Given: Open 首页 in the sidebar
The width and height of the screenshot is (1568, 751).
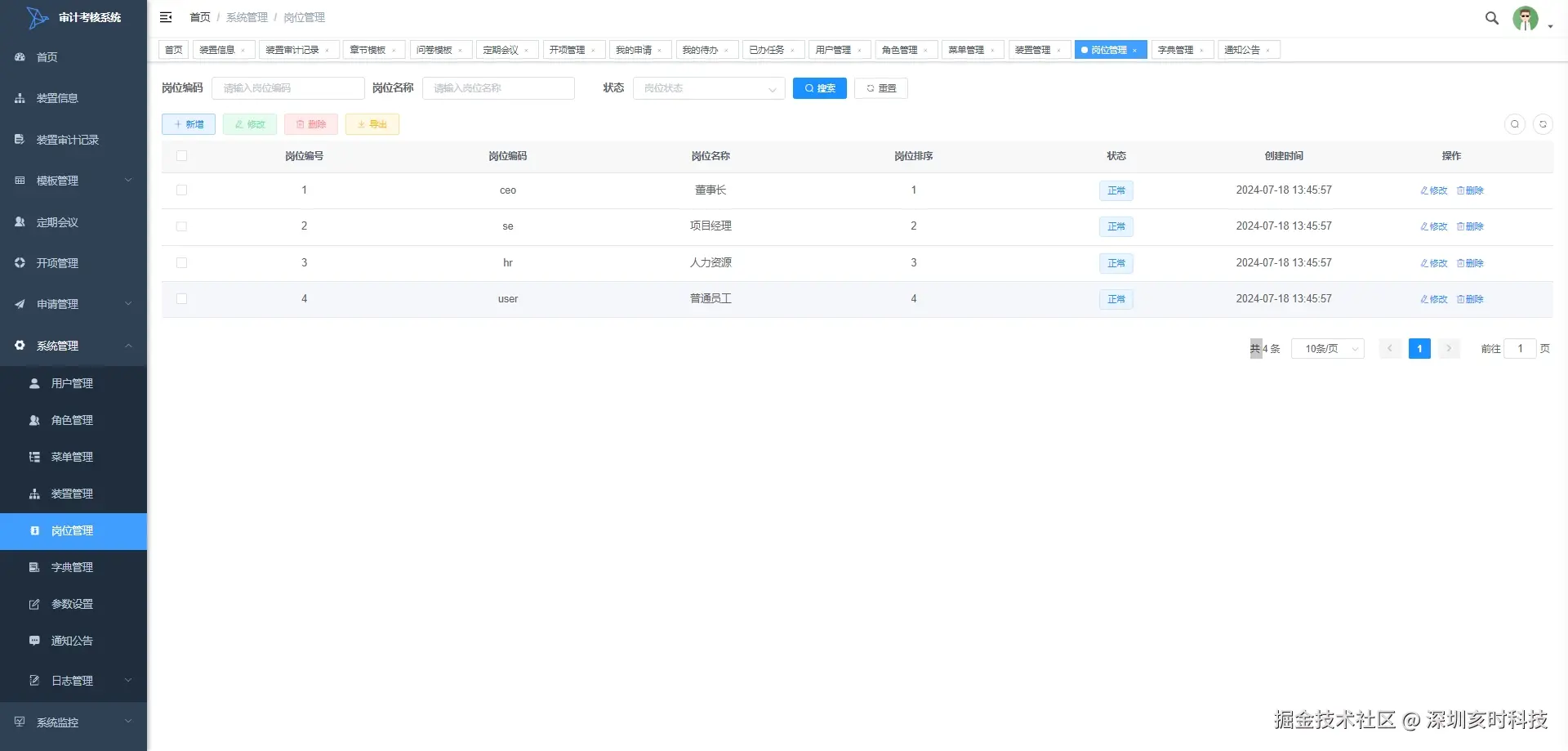Looking at the screenshot, I should pyautogui.click(x=73, y=57).
